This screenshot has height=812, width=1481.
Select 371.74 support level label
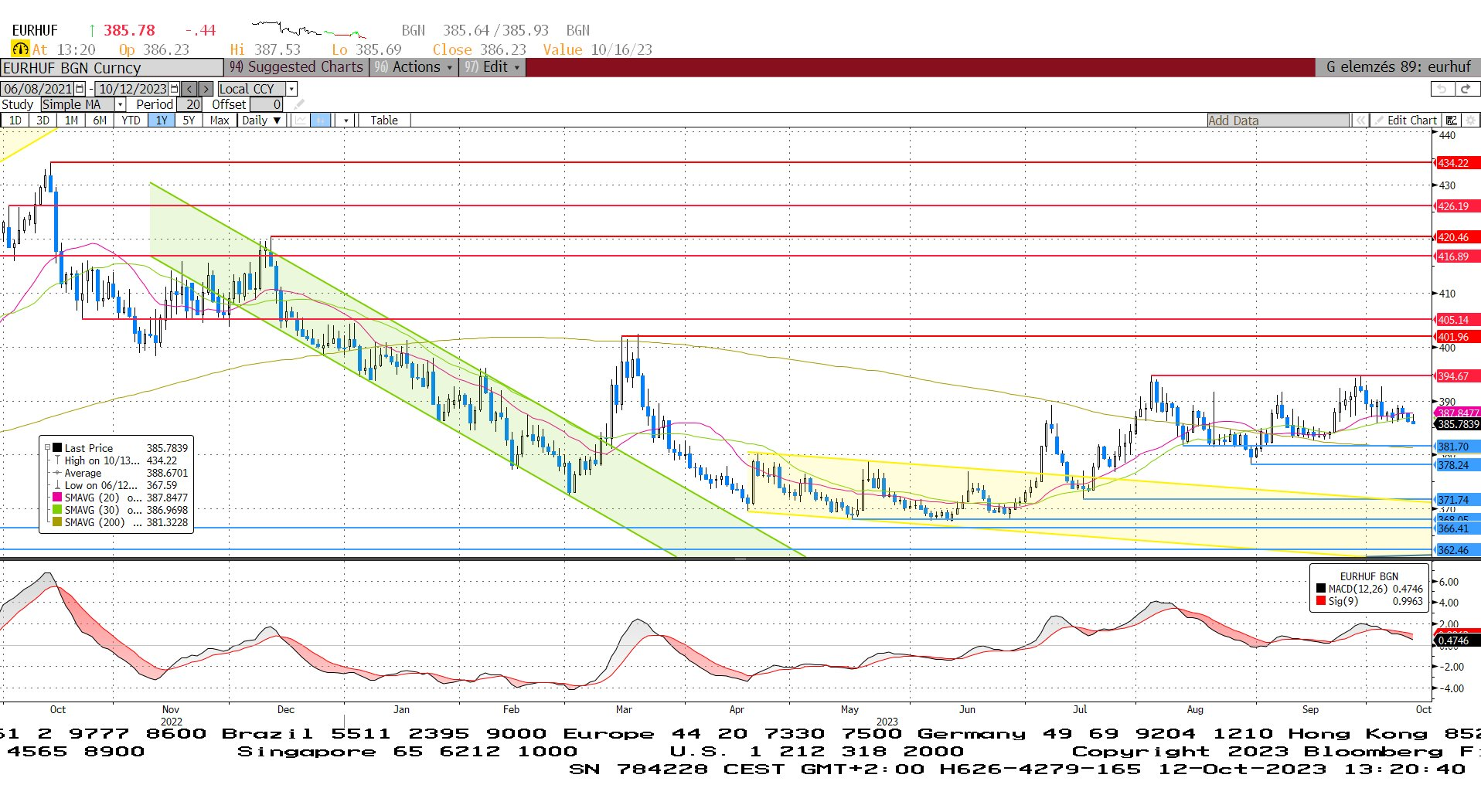pyautogui.click(x=1457, y=500)
